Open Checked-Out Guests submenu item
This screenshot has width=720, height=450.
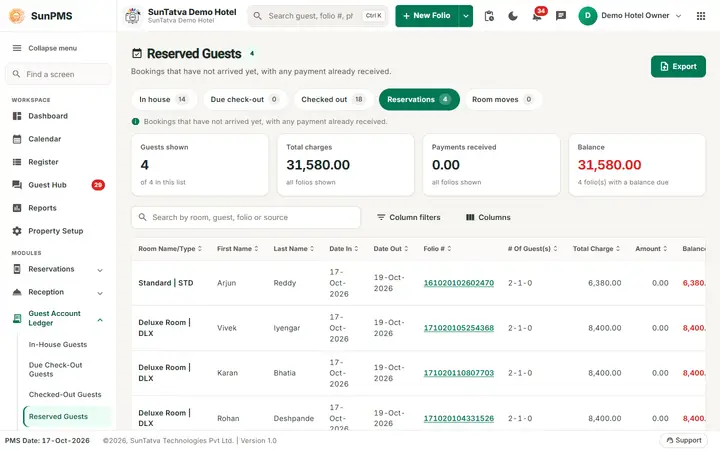pos(65,395)
